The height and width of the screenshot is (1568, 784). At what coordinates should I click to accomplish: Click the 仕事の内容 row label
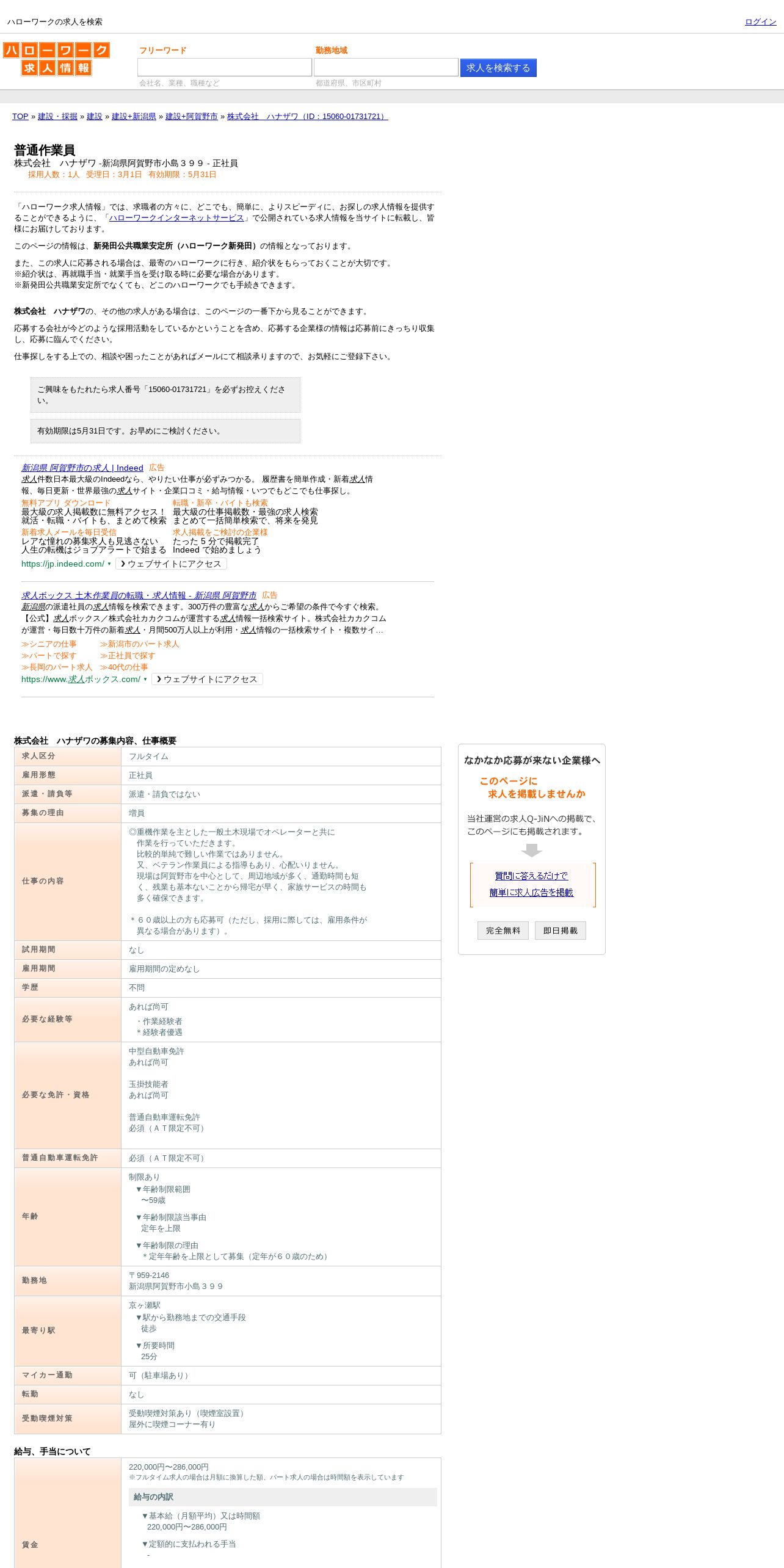pyautogui.click(x=43, y=881)
